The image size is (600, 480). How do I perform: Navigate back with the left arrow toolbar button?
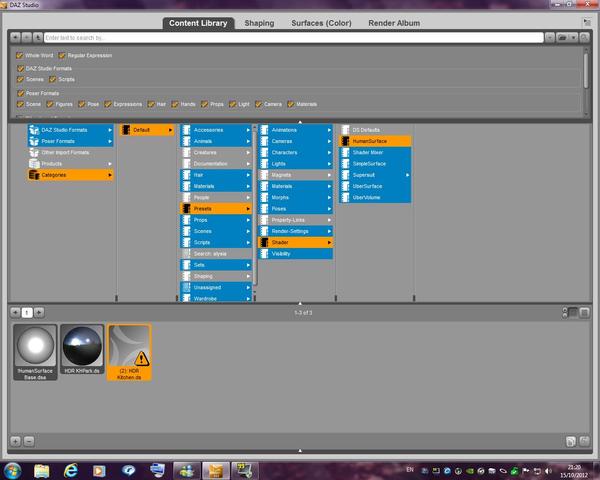[x=15, y=38]
